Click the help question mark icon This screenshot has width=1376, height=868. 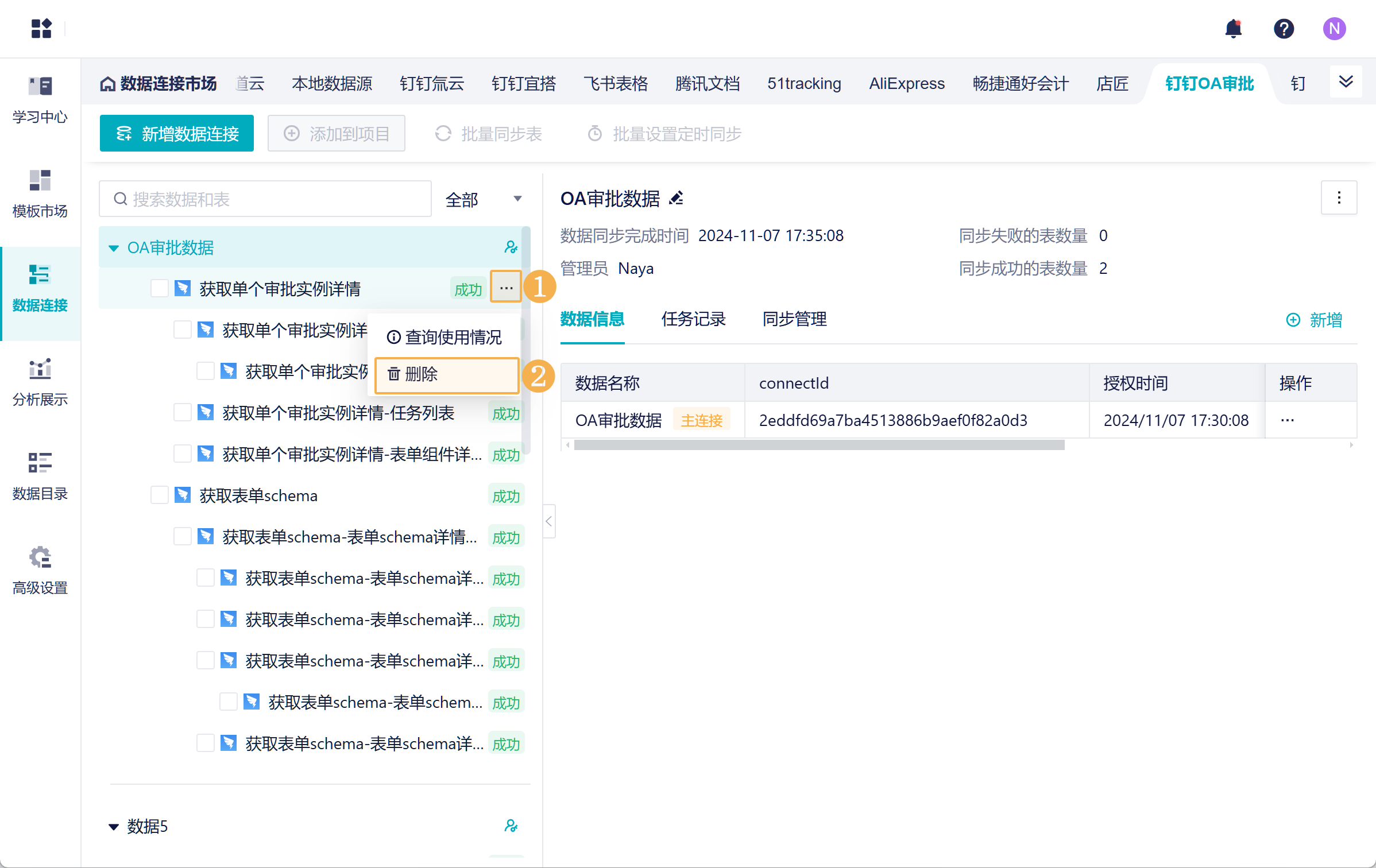1284,29
